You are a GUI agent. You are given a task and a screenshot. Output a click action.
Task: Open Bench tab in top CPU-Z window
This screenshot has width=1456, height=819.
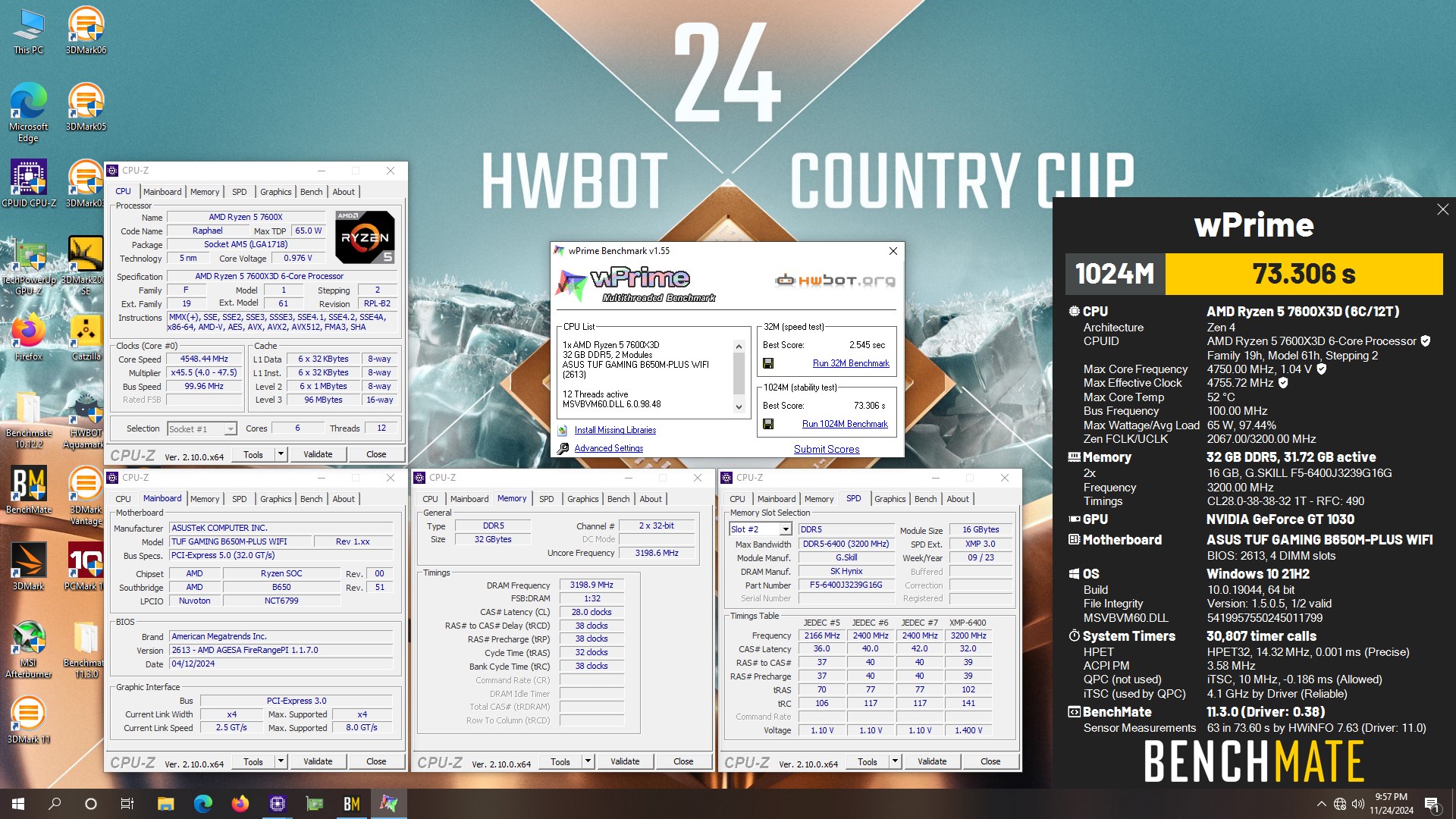click(x=311, y=192)
